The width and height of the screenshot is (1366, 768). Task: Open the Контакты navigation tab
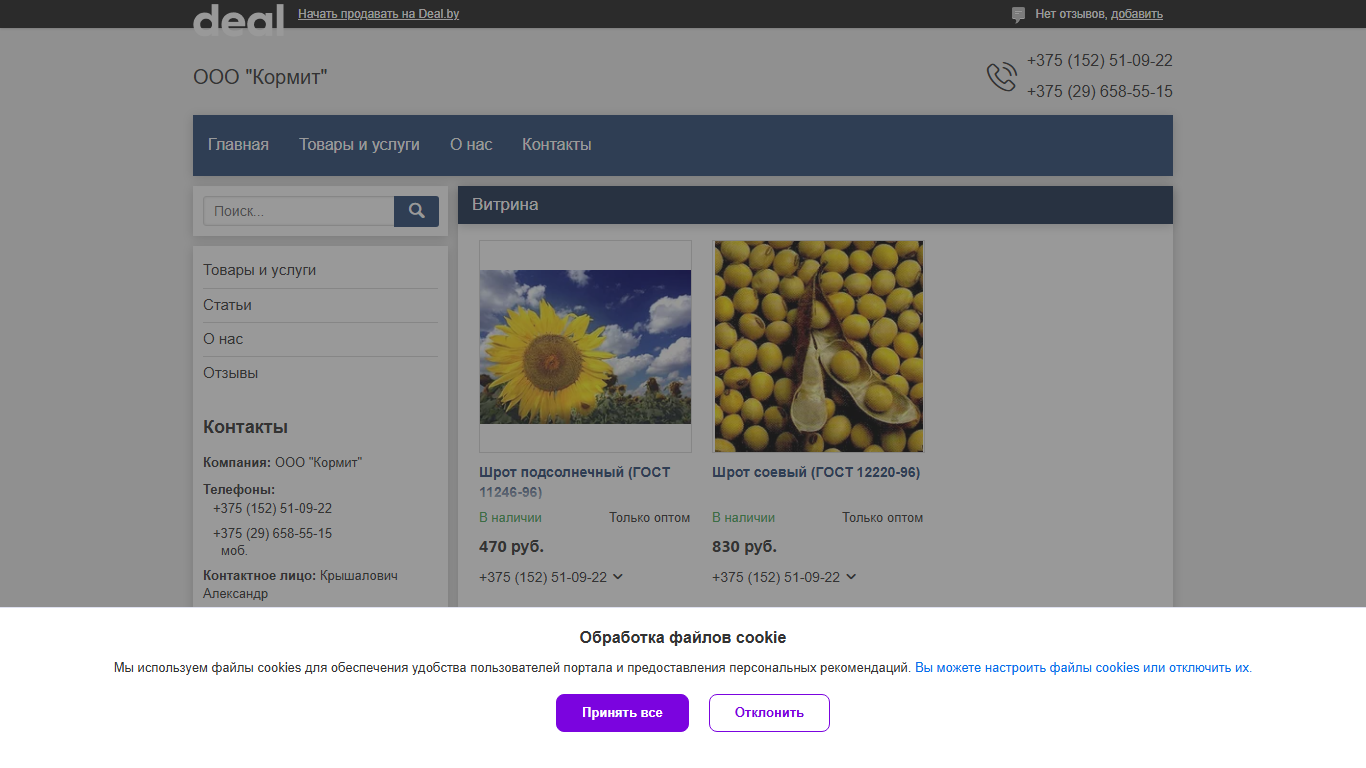pyautogui.click(x=557, y=145)
